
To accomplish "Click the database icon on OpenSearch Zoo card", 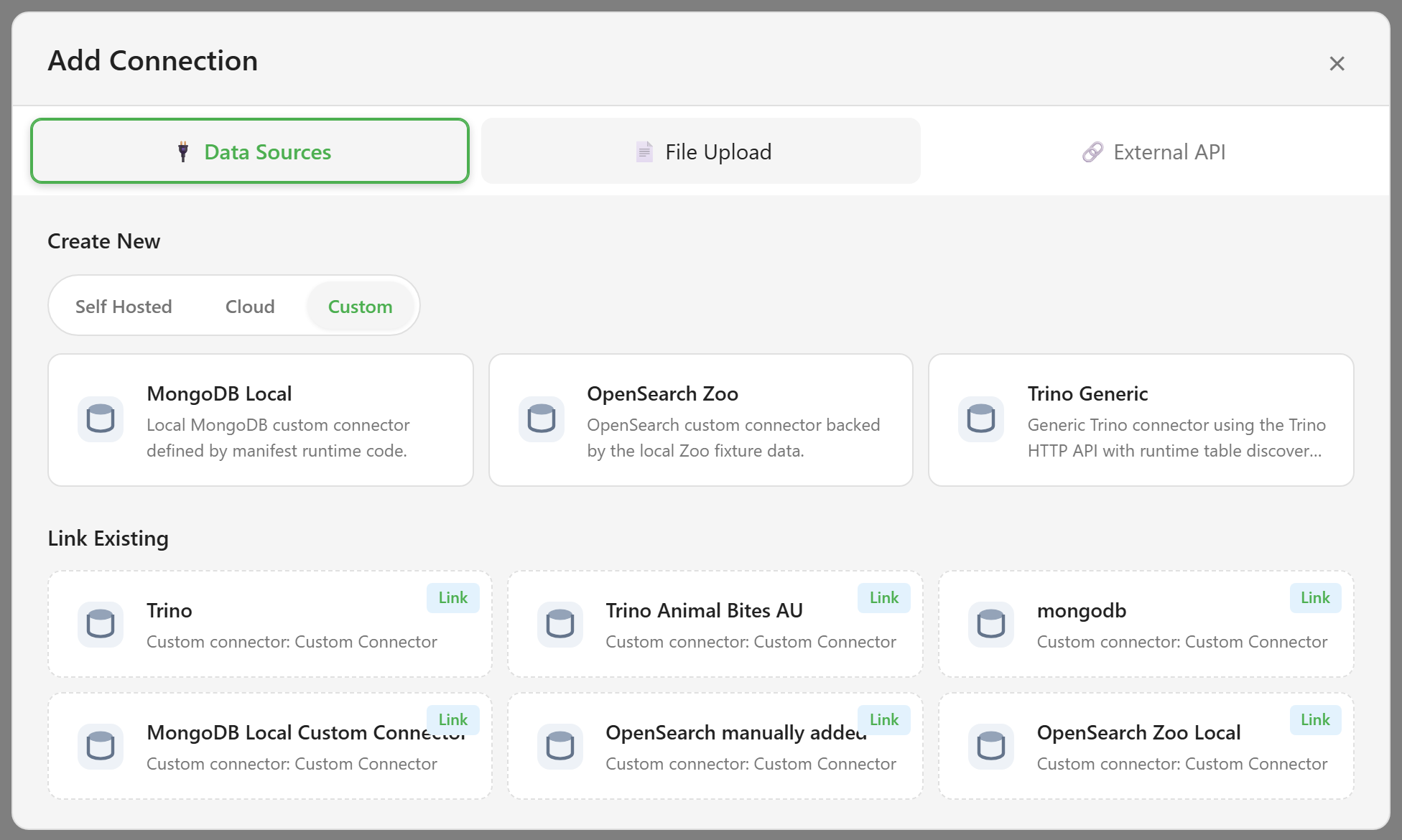I will pyautogui.click(x=542, y=419).
